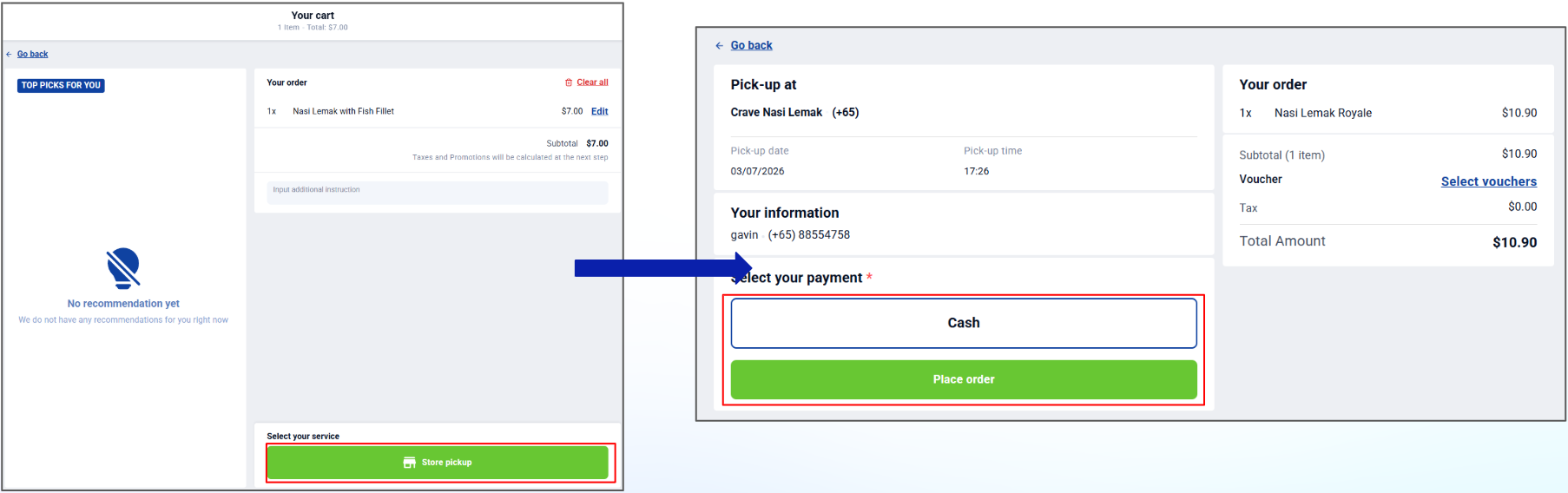Open Select vouchers link
Image resolution: width=1568 pixels, height=493 pixels.
click(1489, 181)
